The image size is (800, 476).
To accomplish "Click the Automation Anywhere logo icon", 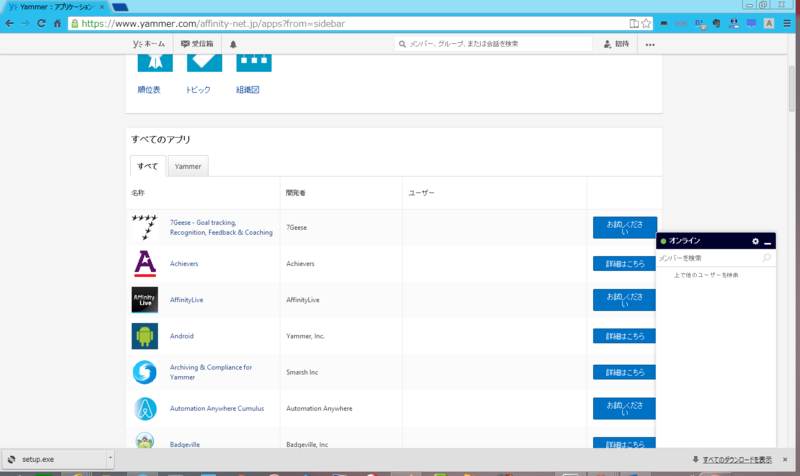I will 145,409.
